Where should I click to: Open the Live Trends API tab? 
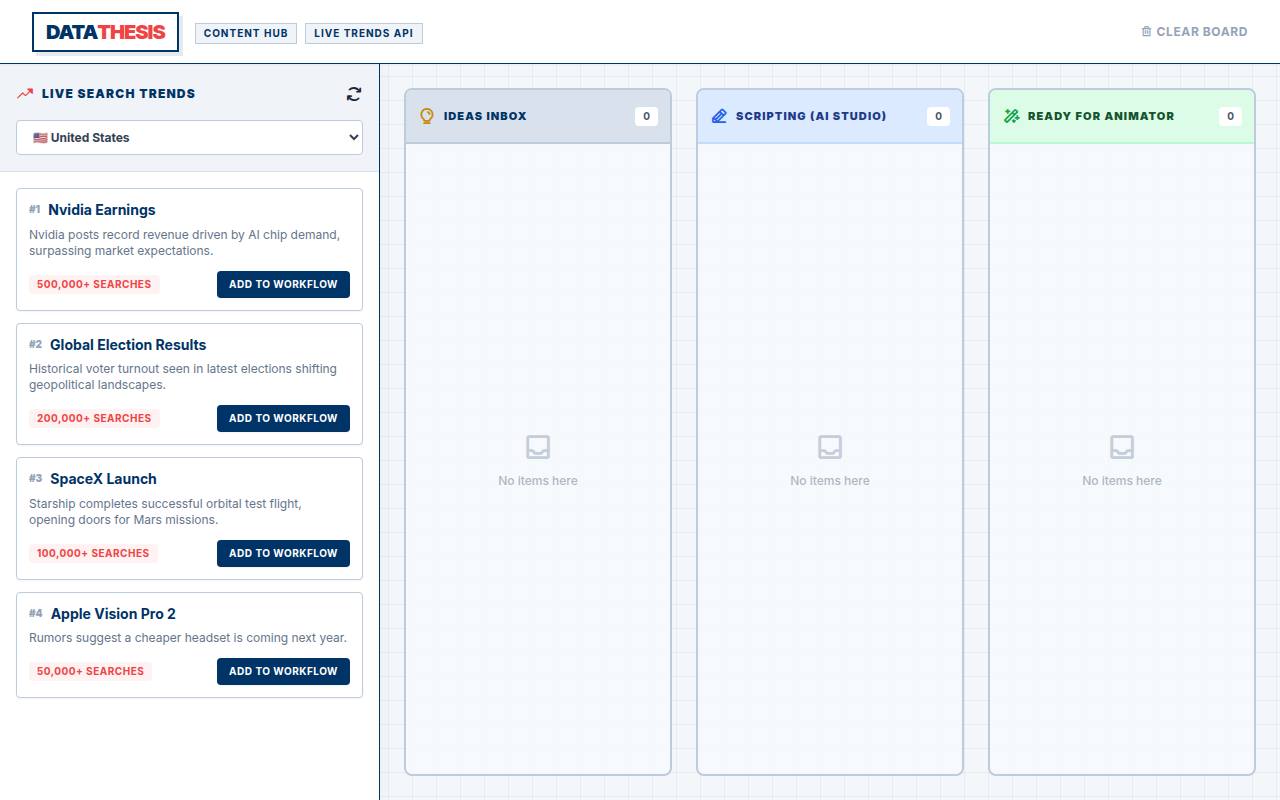point(364,33)
